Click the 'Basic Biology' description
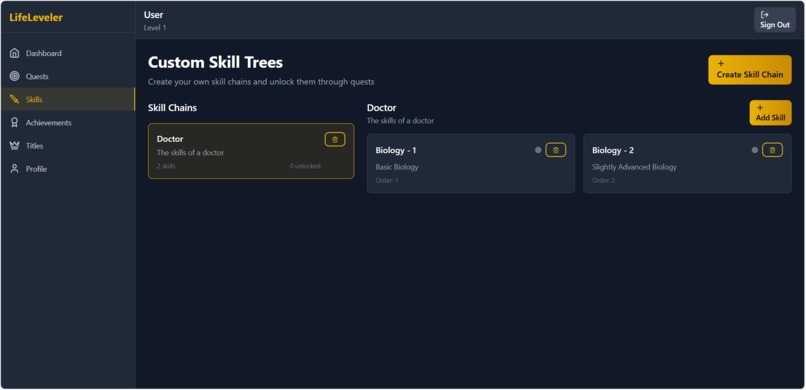Image resolution: width=806 pixels, height=390 pixels. coord(397,167)
